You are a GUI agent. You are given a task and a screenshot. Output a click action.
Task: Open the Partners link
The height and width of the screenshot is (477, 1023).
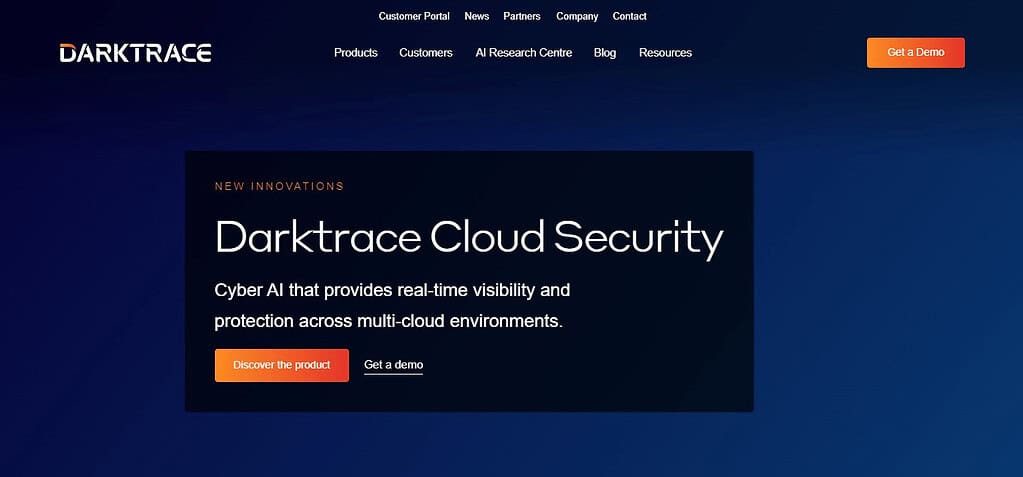[x=521, y=16]
